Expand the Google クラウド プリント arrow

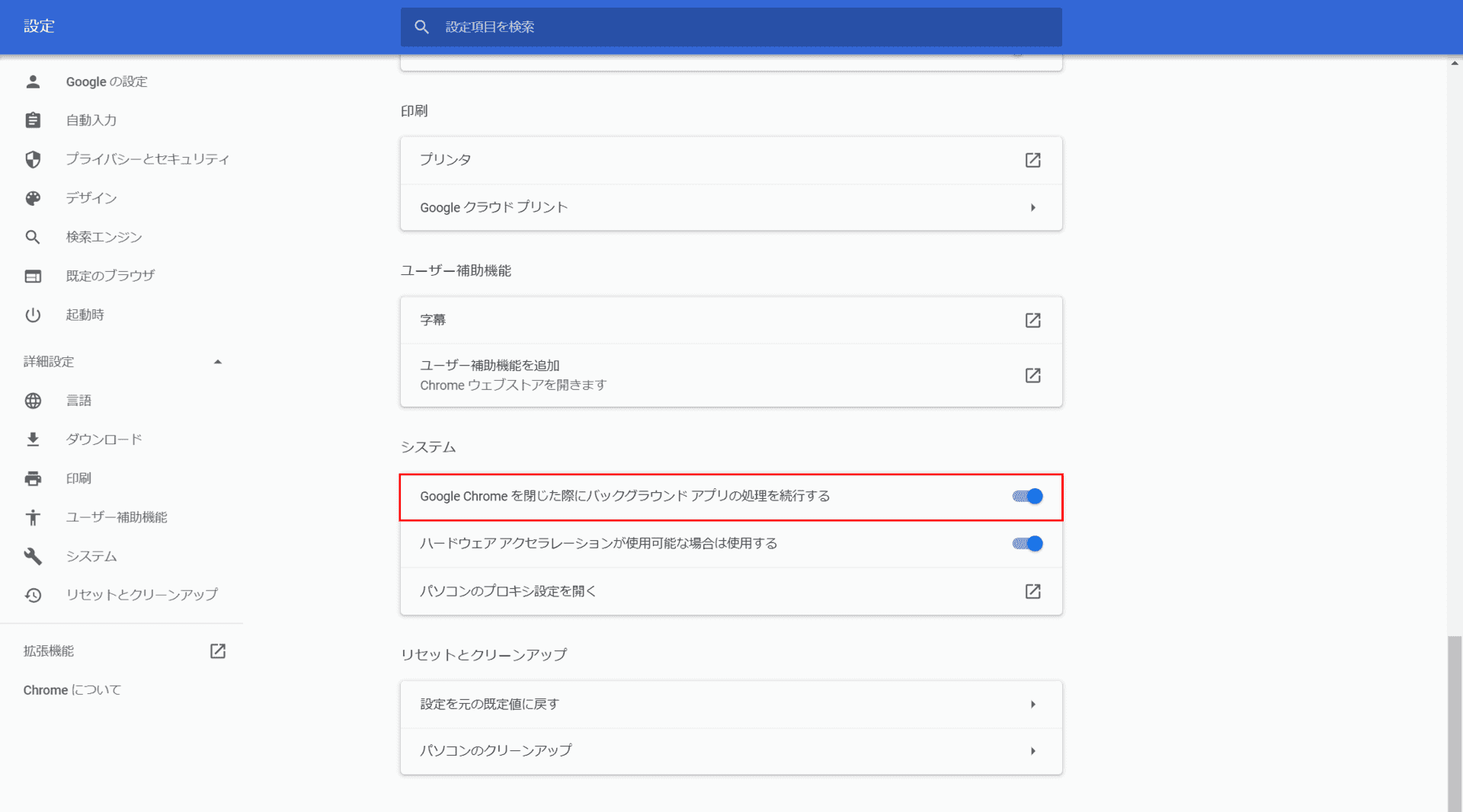pos(1033,207)
